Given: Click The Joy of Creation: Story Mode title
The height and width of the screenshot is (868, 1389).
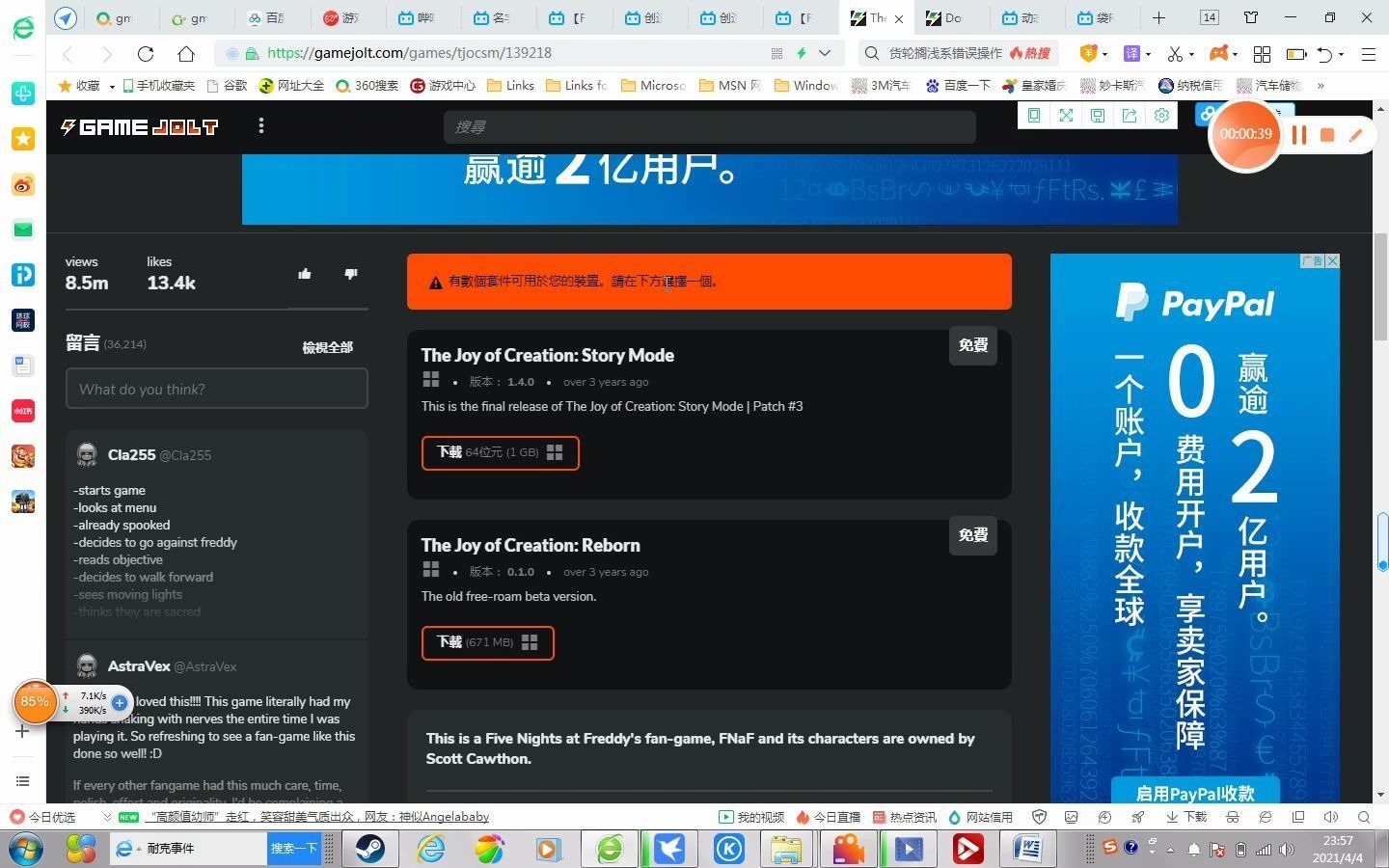Looking at the screenshot, I should [548, 355].
